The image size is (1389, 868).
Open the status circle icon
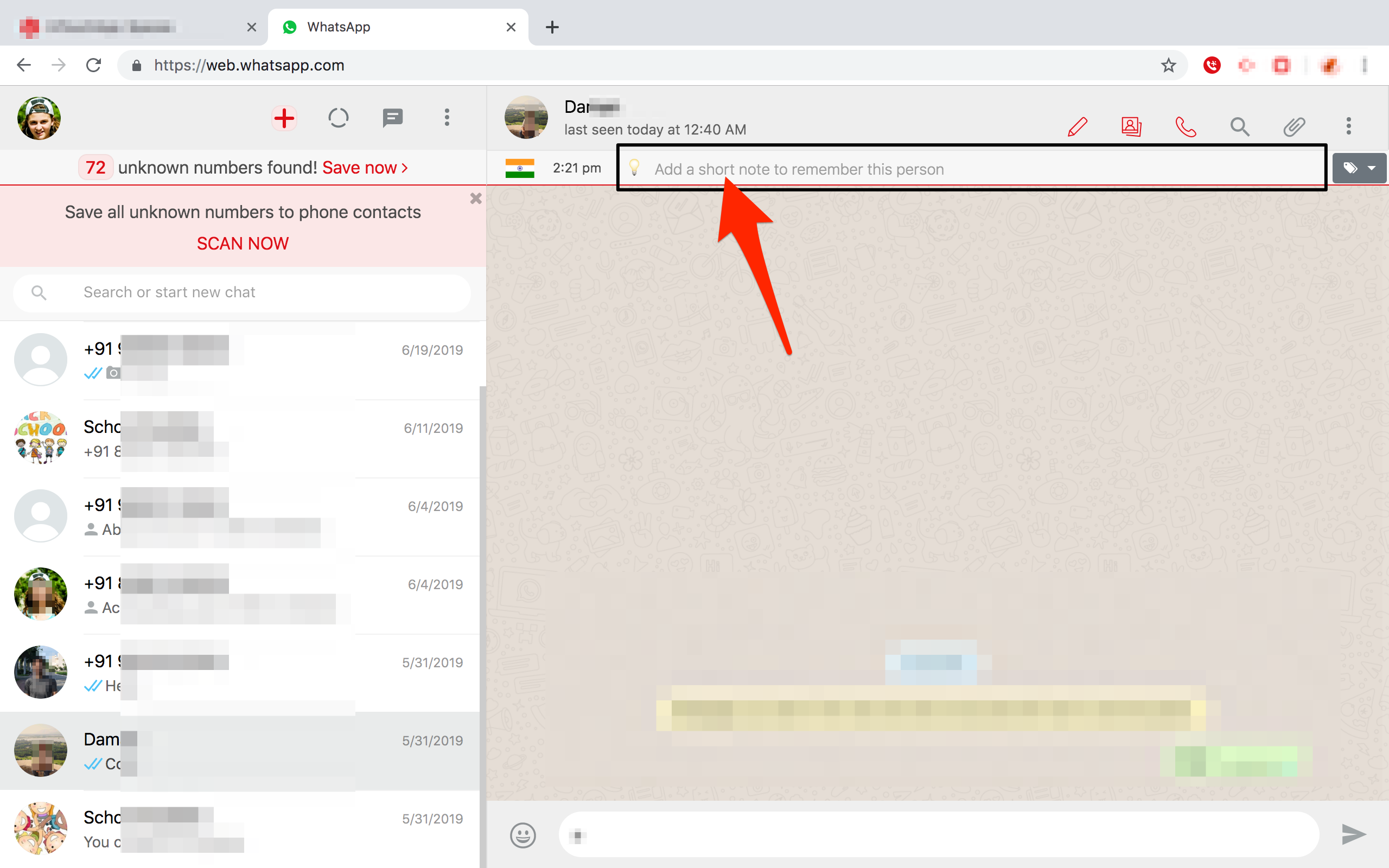338,118
